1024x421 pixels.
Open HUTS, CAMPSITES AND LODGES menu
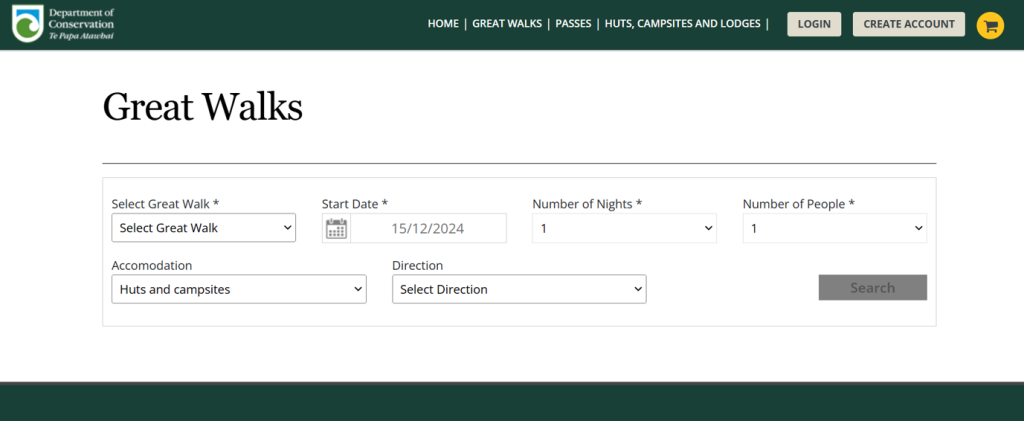pyautogui.click(x=682, y=24)
